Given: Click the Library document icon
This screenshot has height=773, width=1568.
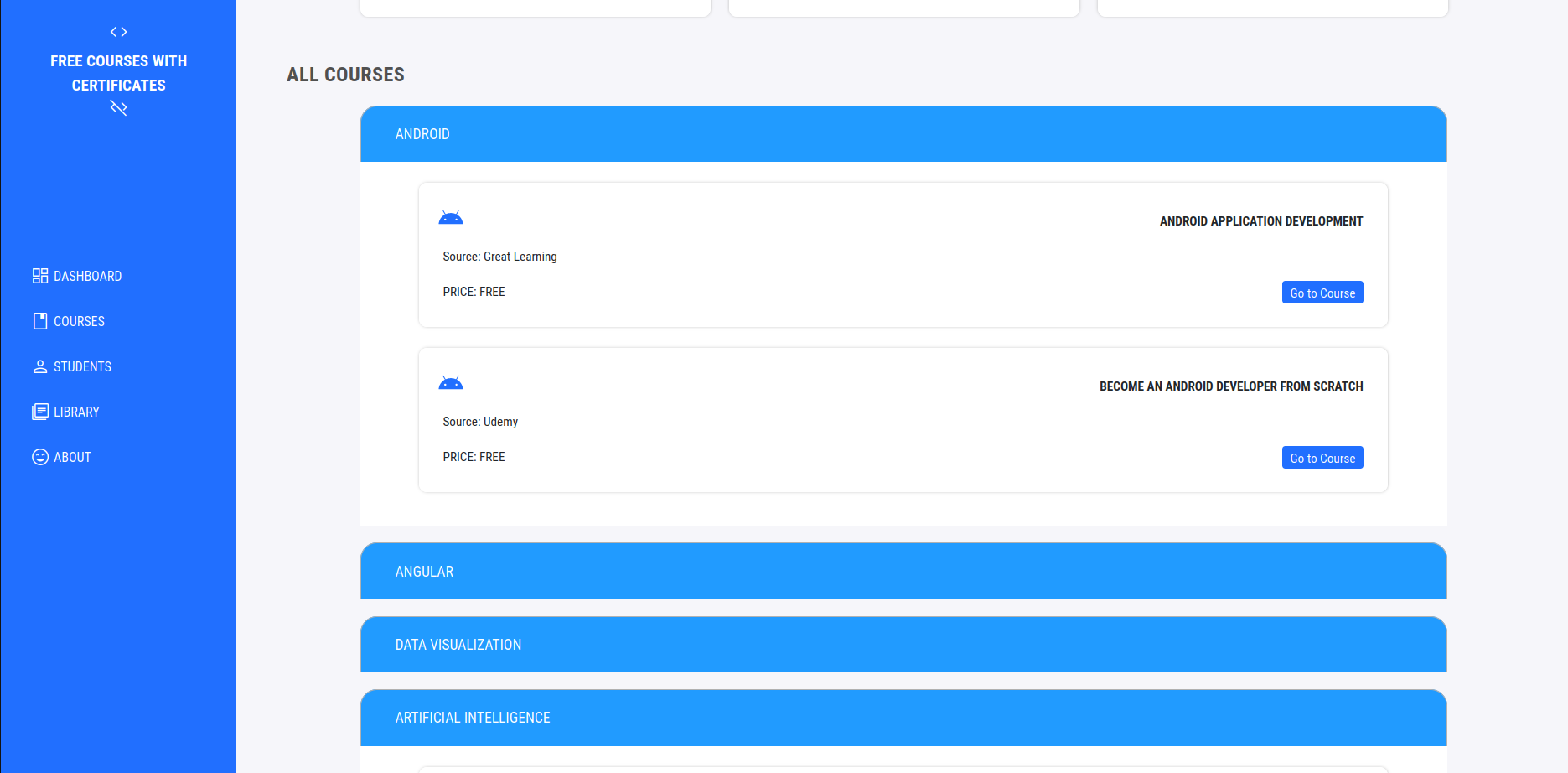Looking at the screenshot, I should [x=40, y=411].
